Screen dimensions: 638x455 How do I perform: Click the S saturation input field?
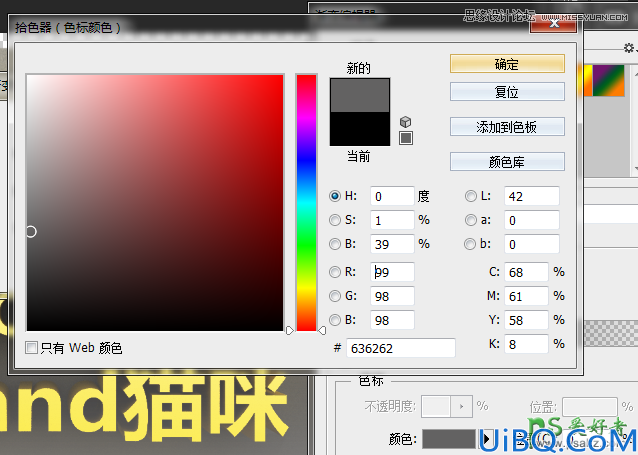(x=392, y=220)
